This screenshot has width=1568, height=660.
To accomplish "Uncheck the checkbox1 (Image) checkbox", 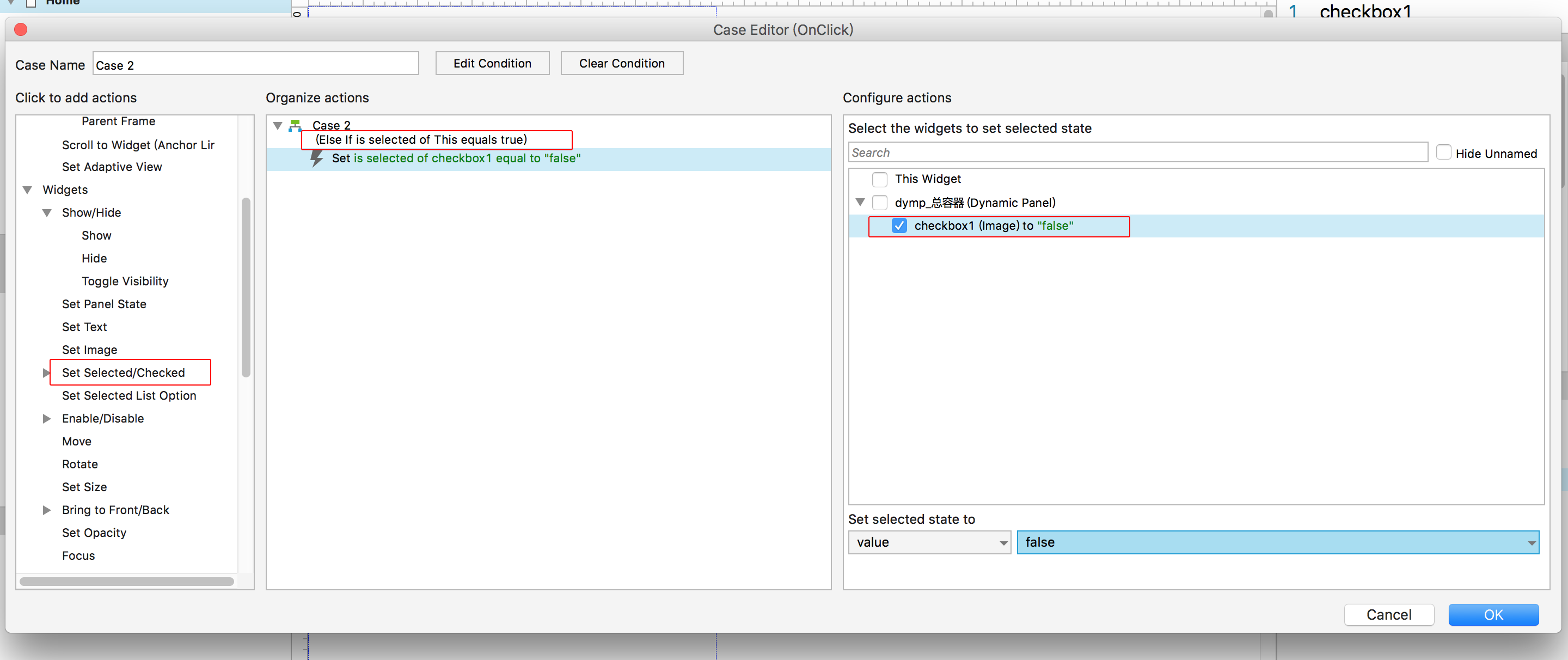I will click(899, 226).
